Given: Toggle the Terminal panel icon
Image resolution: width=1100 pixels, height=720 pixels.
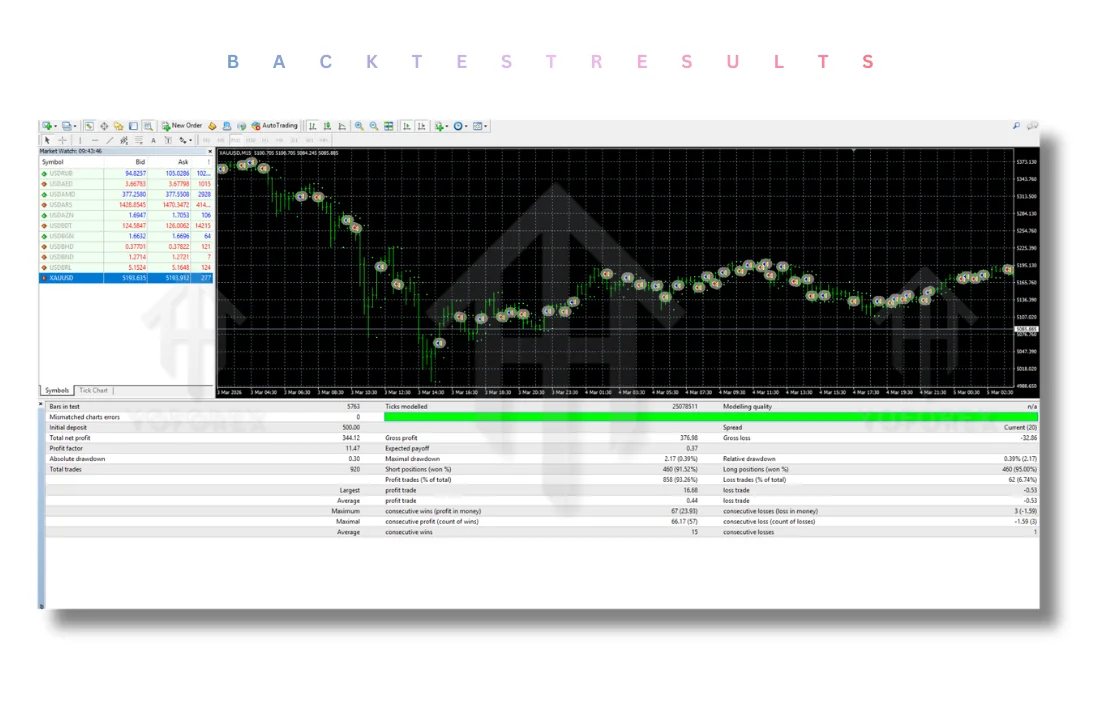Looking at the screenshot, I should (133, 126).
